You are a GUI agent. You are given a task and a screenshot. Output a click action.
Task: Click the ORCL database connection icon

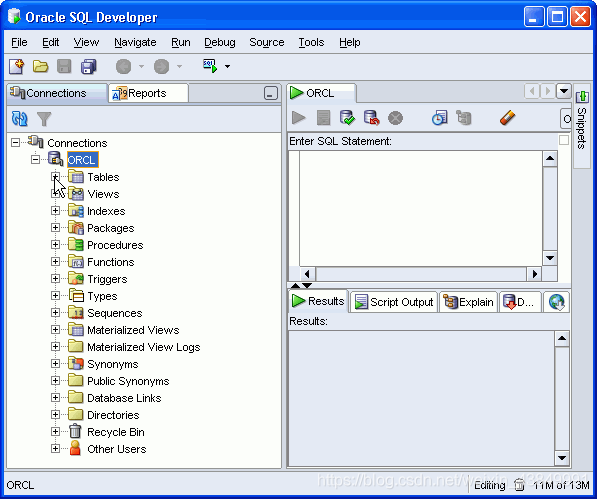(x=56, y=159)
